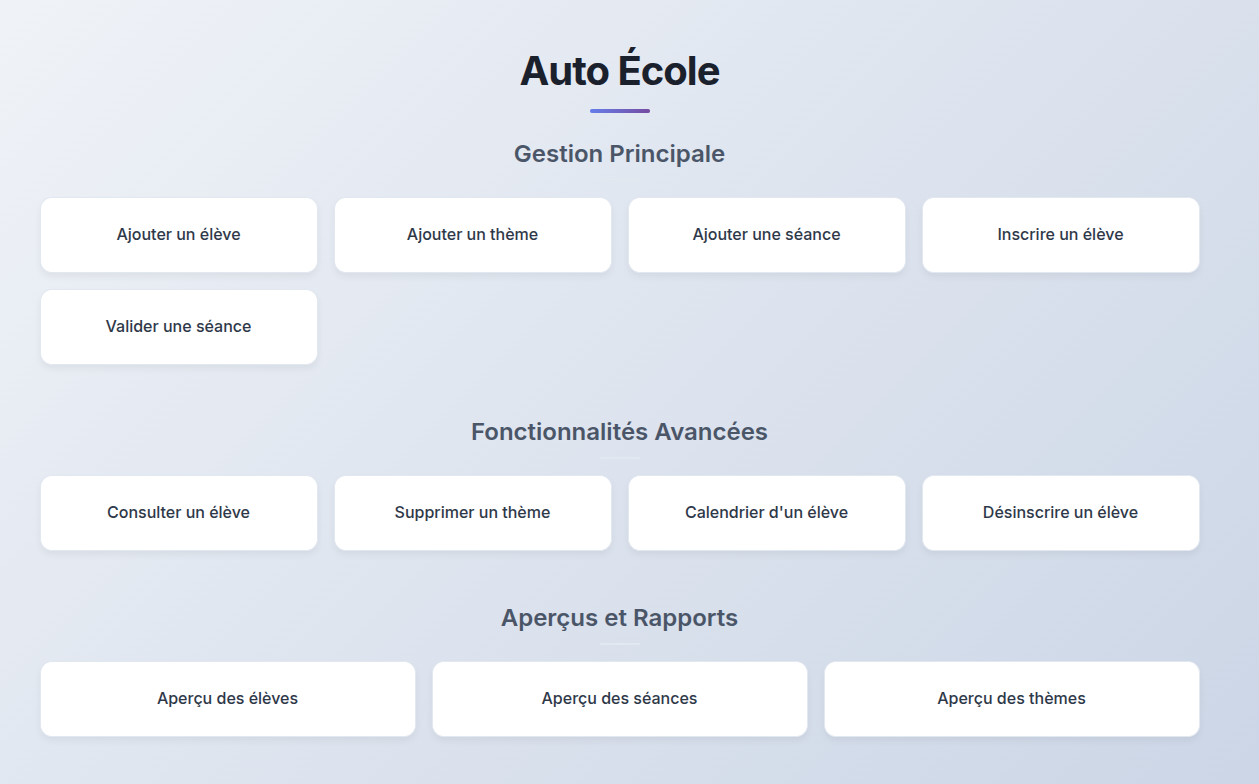
Task: View "Aperçu des séances"
Action: pos(619,698)
